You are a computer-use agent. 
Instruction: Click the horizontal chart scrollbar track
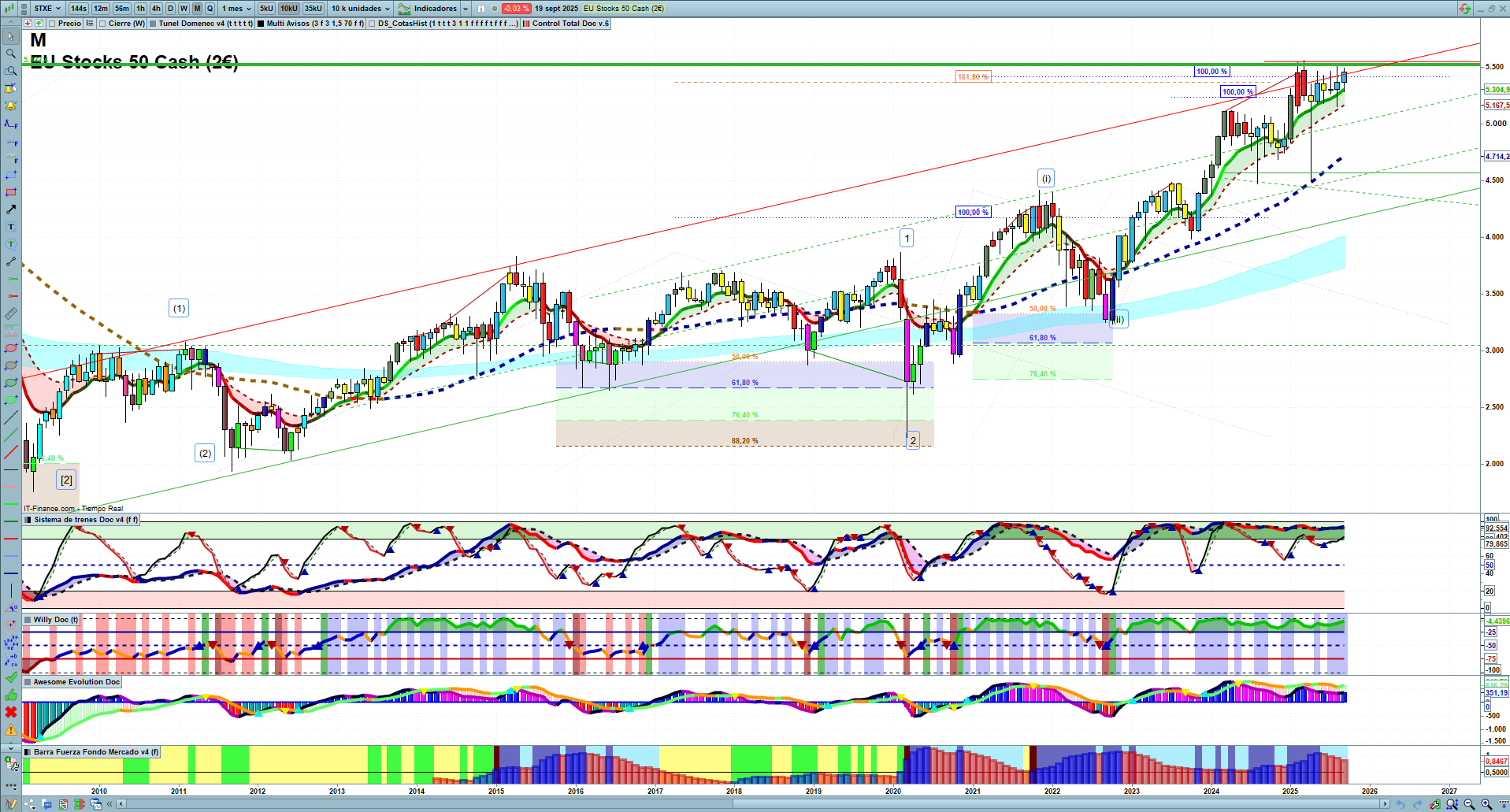tap(752, 804)
